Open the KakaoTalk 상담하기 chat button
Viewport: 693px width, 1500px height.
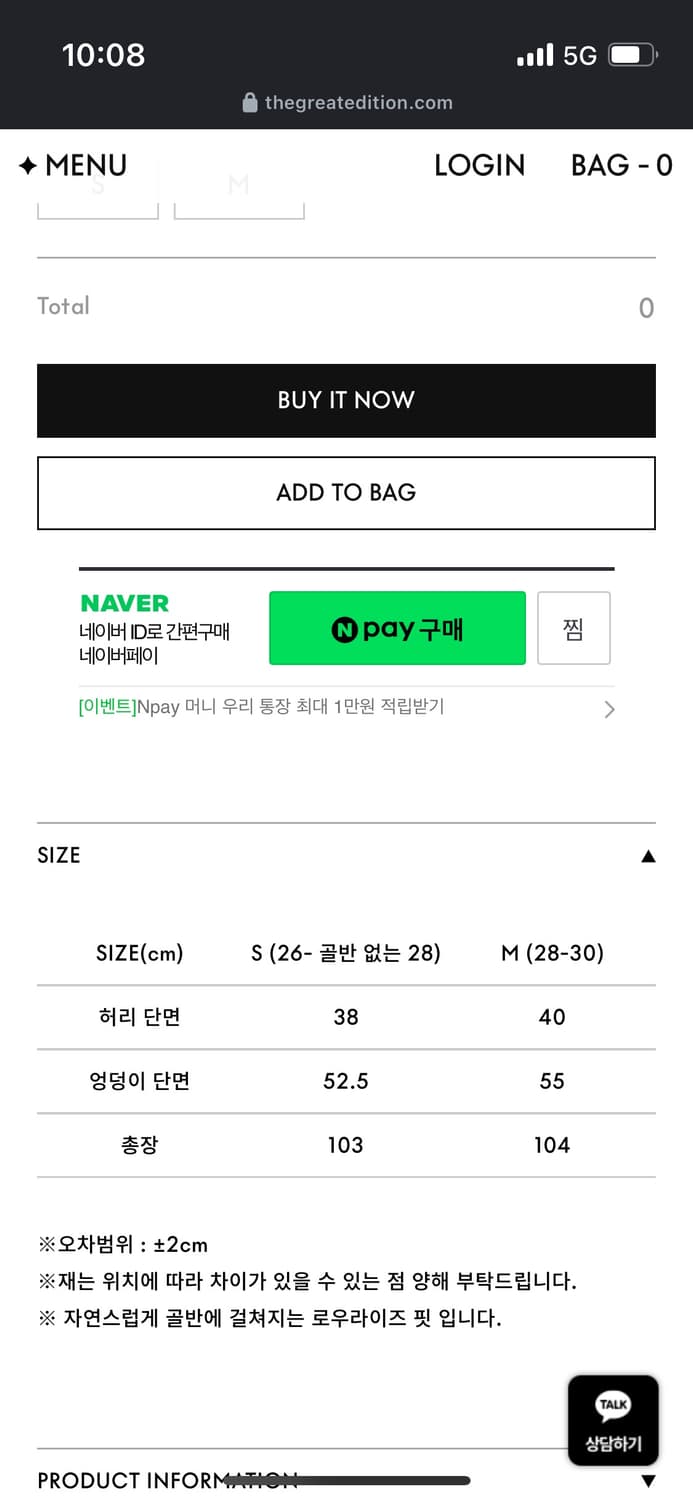(613, 1420)
